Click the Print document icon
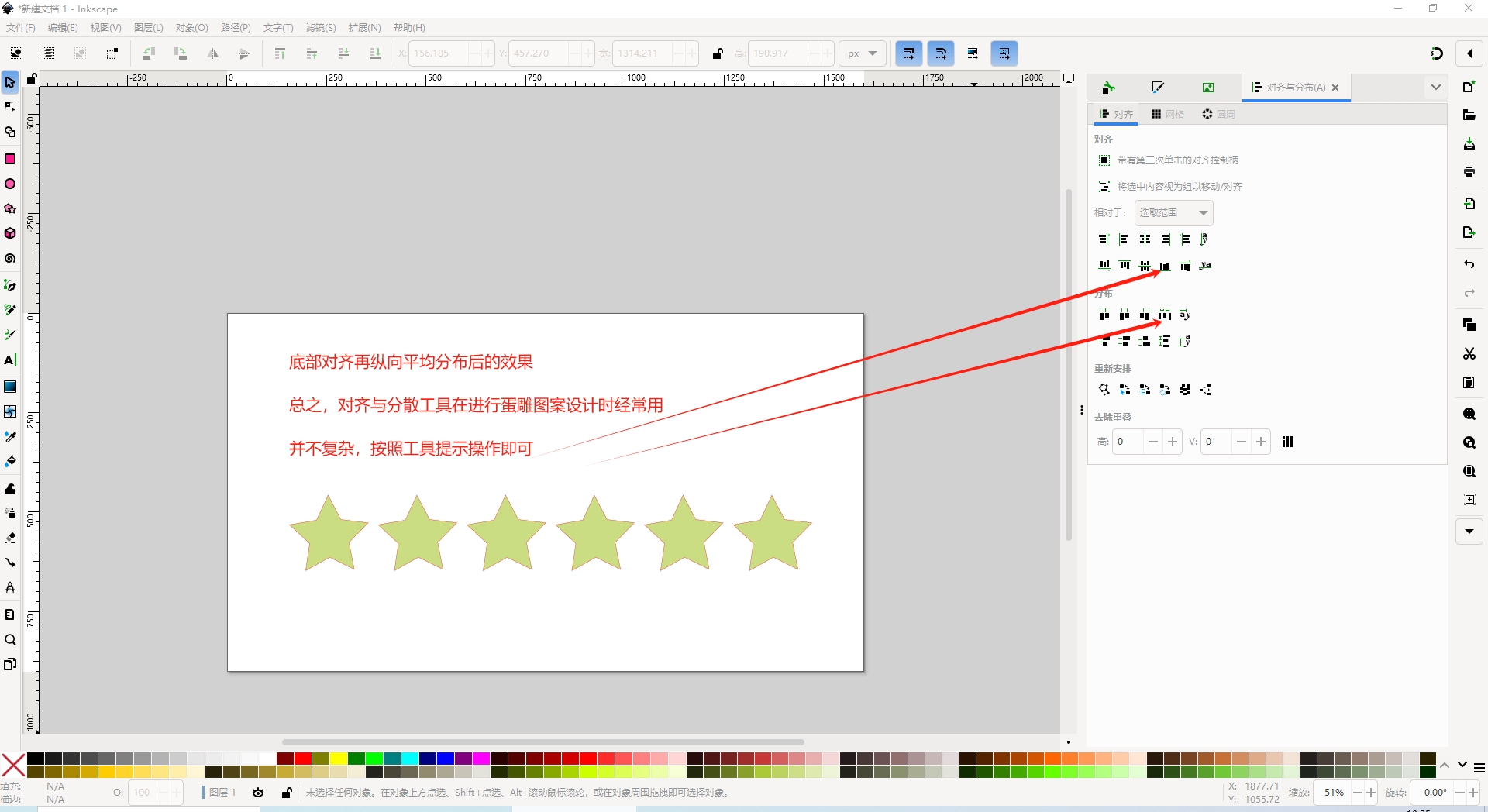The image size is (1488, 812). click(1469, 172)
